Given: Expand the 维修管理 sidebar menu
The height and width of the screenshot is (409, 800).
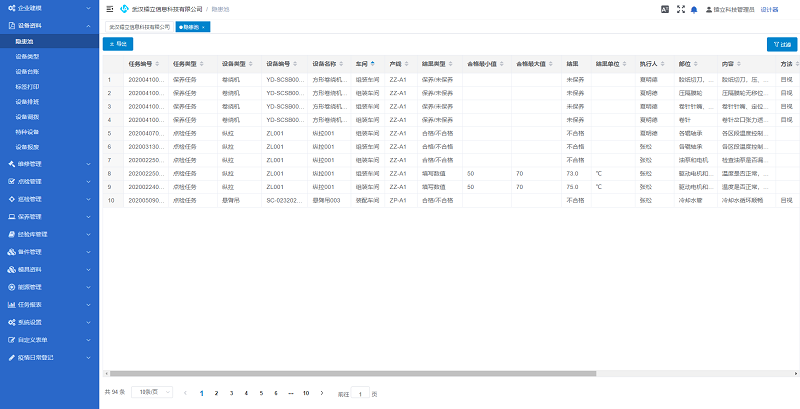Looking at the screenshot, I should (48, 164).
